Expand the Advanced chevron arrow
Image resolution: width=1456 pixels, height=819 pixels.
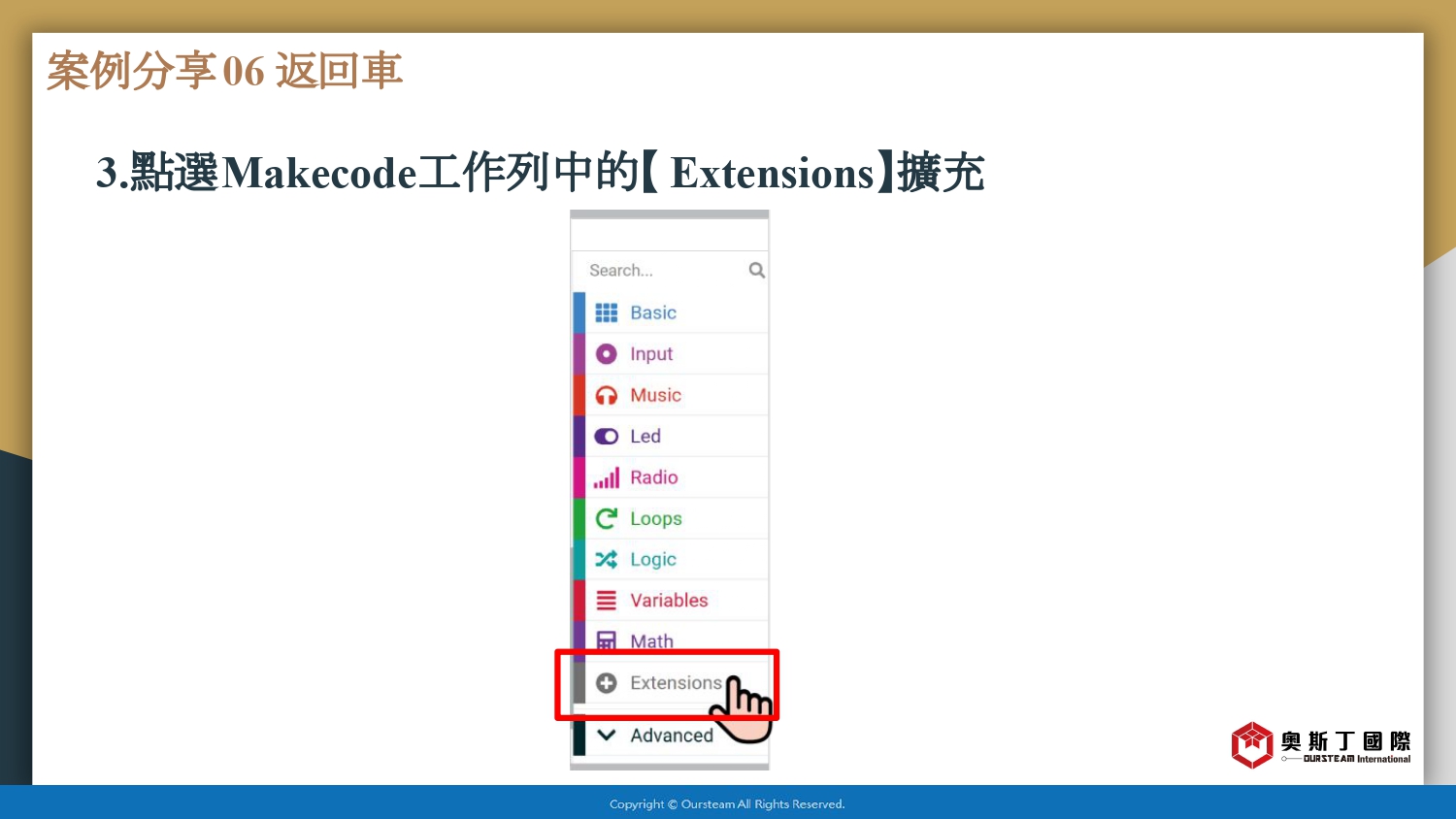[x=607, y=735]
